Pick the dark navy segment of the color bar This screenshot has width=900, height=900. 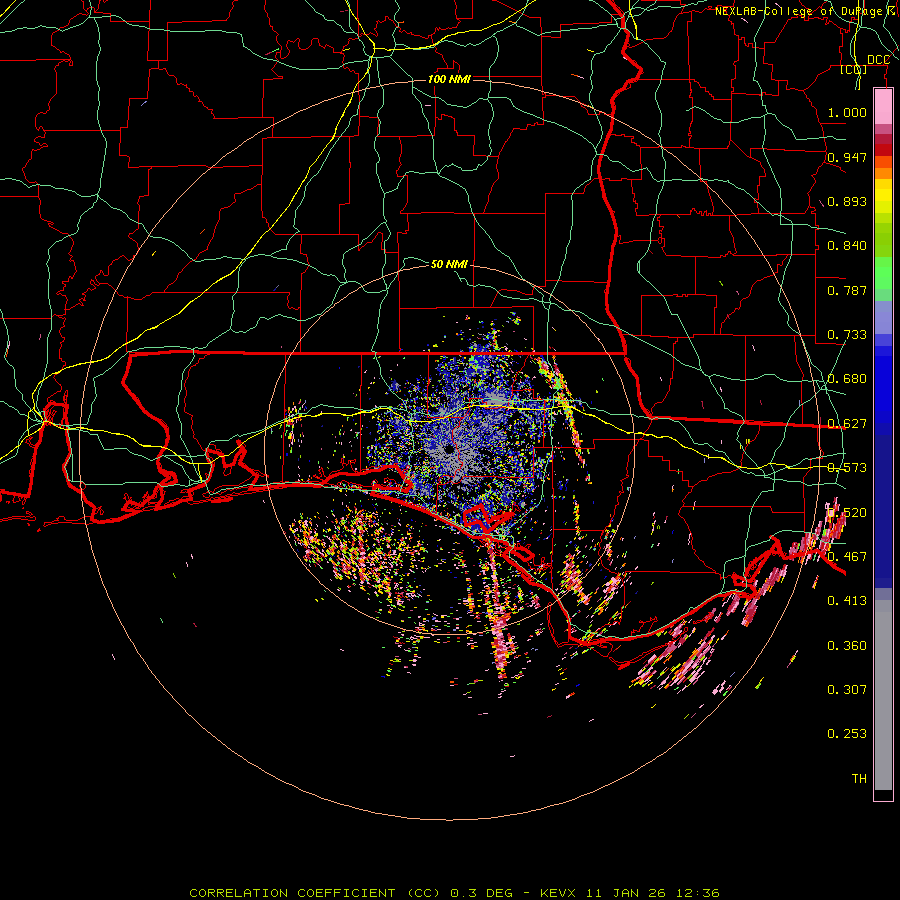883,511
